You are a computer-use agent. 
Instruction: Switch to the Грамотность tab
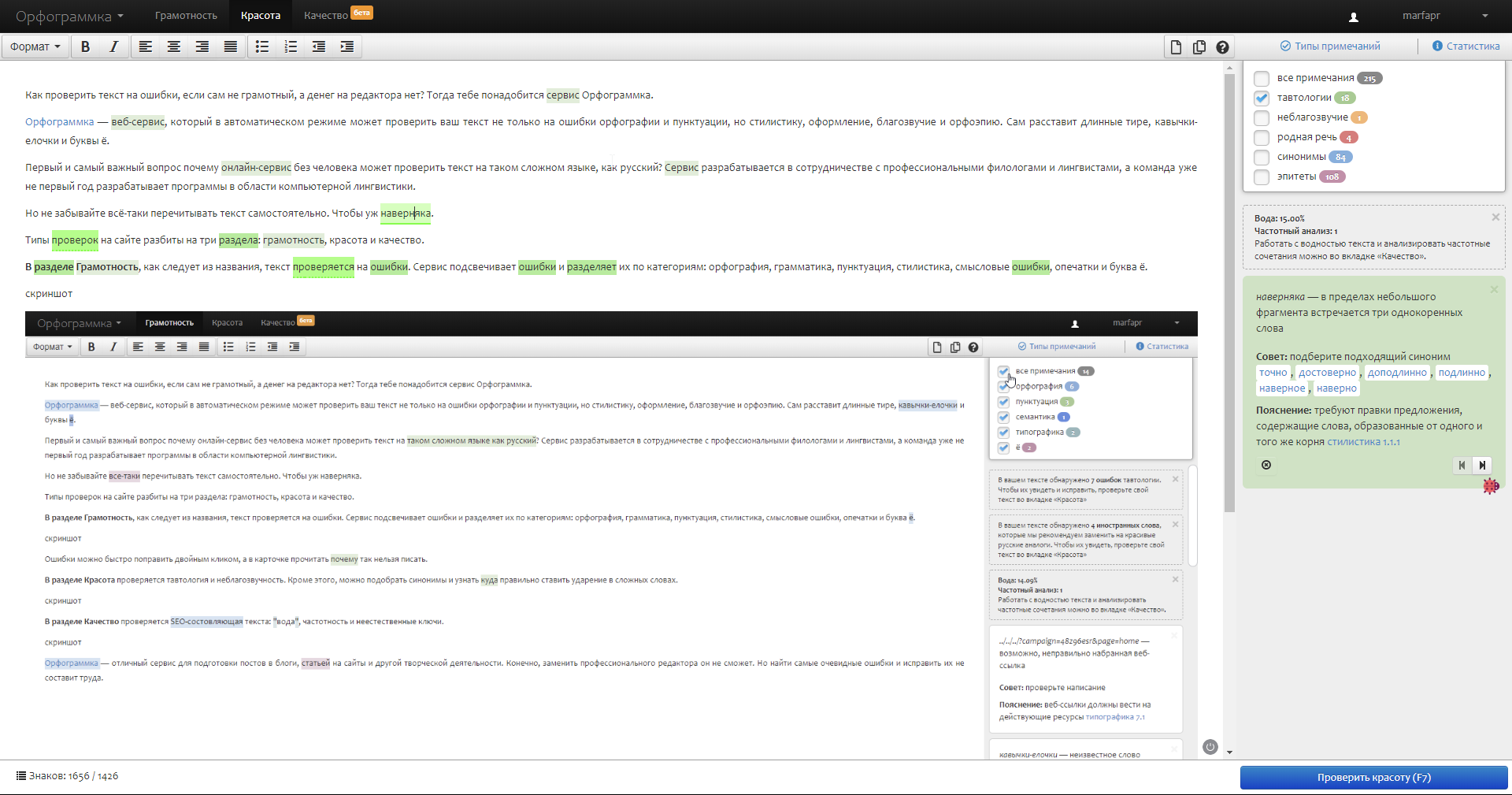tap(186, 16)
